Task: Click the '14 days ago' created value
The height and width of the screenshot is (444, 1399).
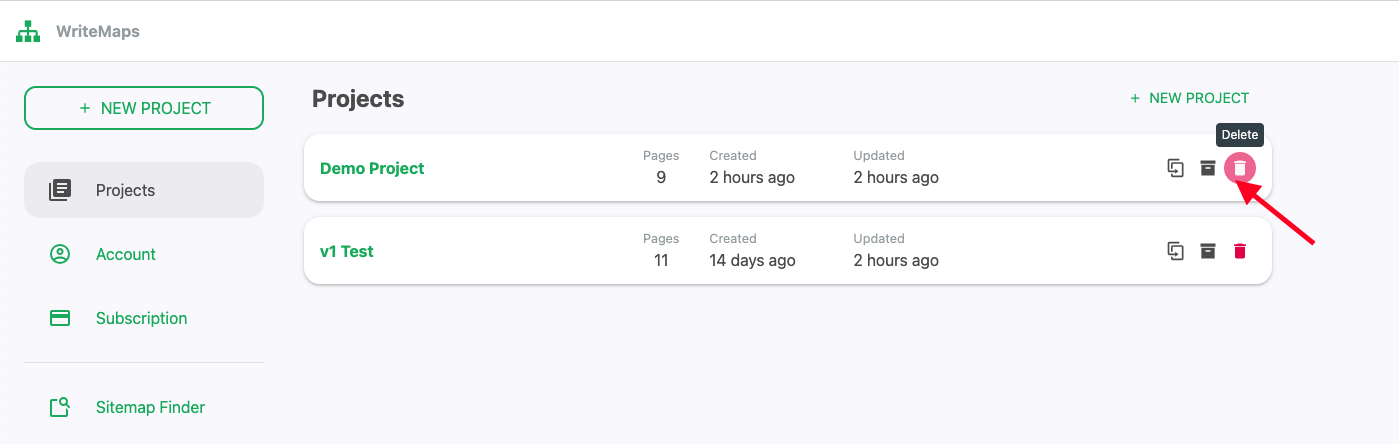Action: coord(753,260)
